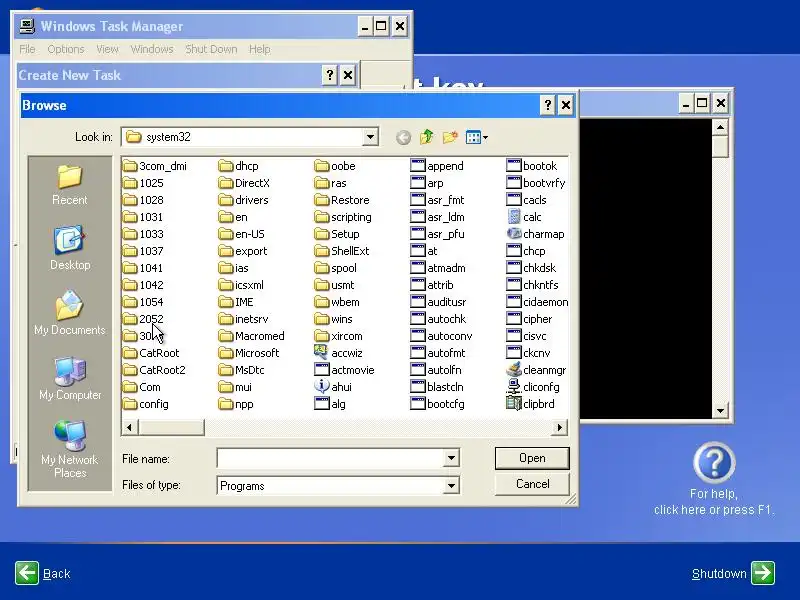This screenshot has width=800, height=600.
Task: Click the black window's scroll down arrow
Action: click(720, 410)
